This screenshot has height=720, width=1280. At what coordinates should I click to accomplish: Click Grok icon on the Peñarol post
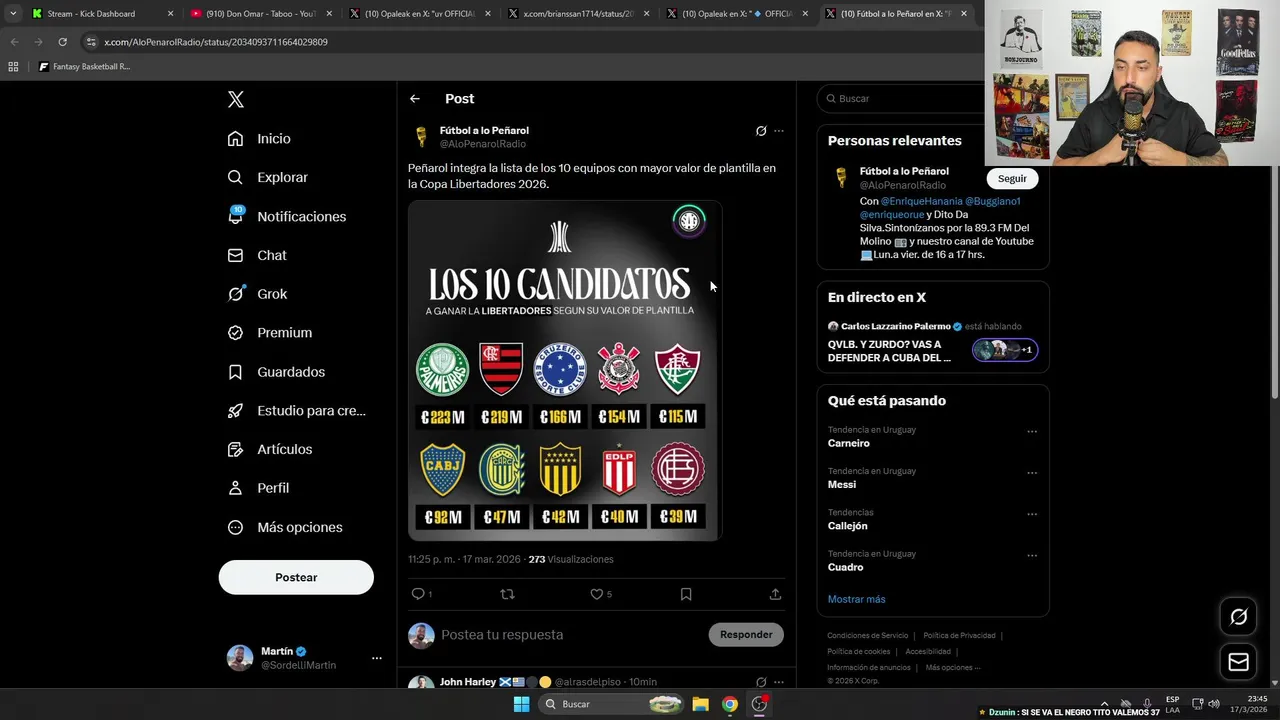pyautogui.click(x=761, y=131)
